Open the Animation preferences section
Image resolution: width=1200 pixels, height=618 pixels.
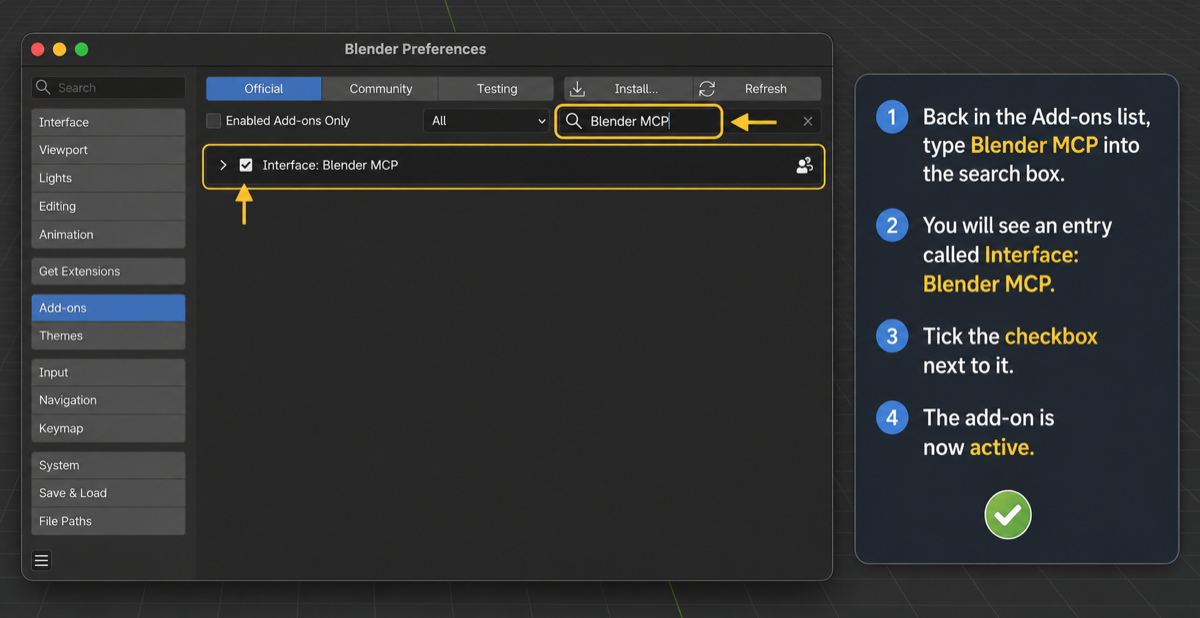pos(108,235)
